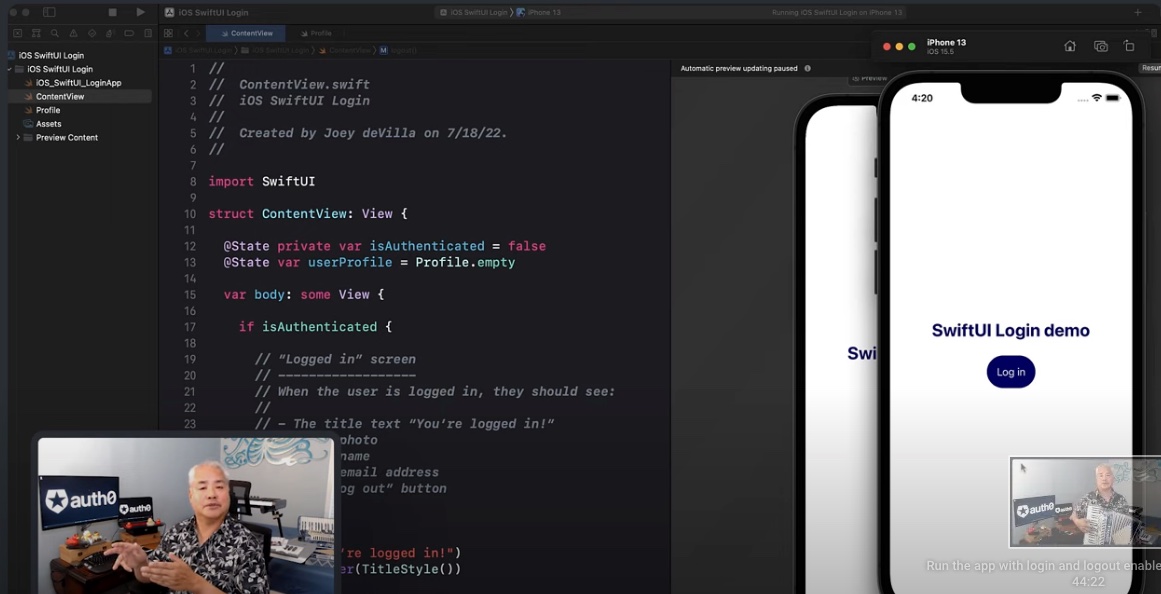
Task: Click the '“Logged in” screen' comment line
Action: (335, 359)
